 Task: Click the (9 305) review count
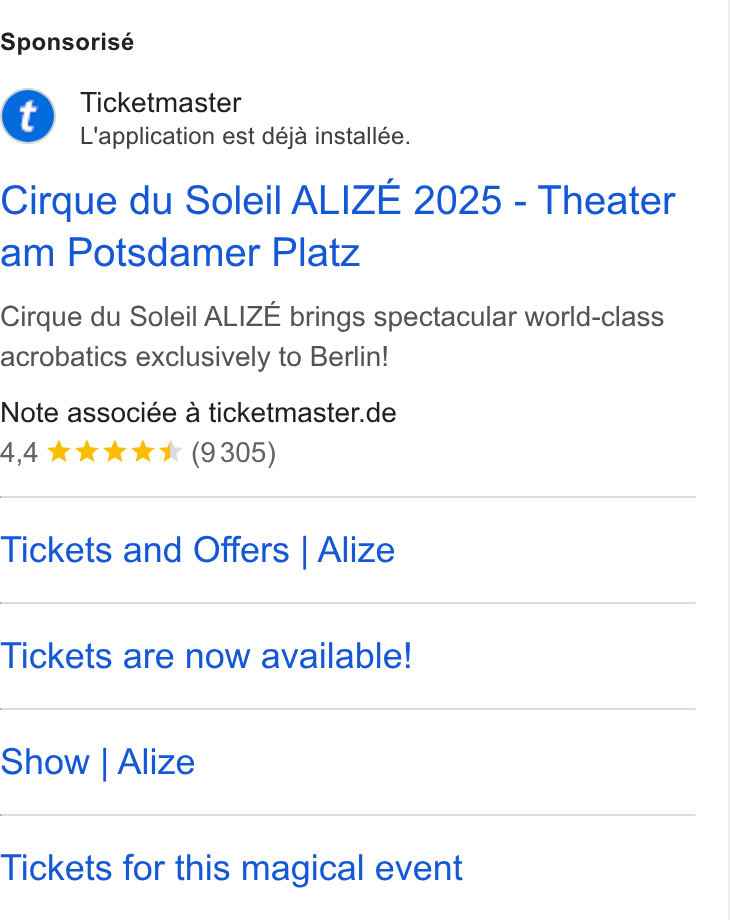point(234,453)
